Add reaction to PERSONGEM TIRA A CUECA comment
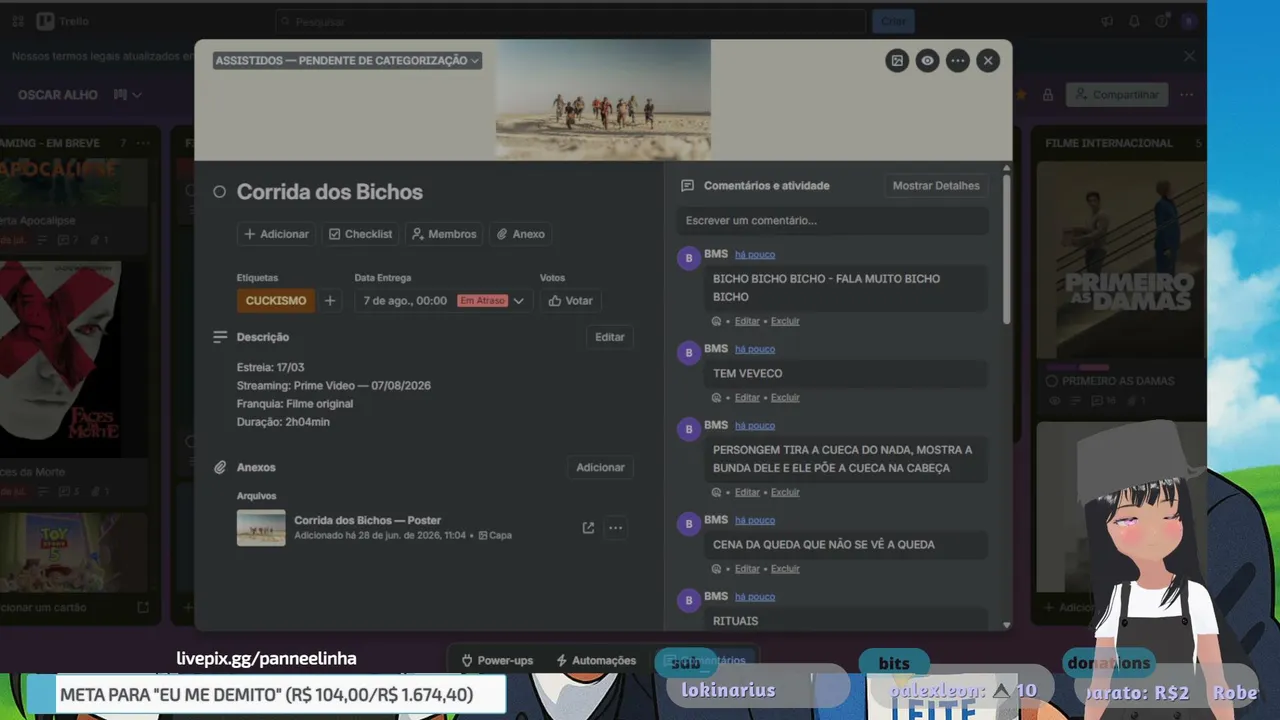The width and height of the screenshot is (1280, 720). point(716,492)
